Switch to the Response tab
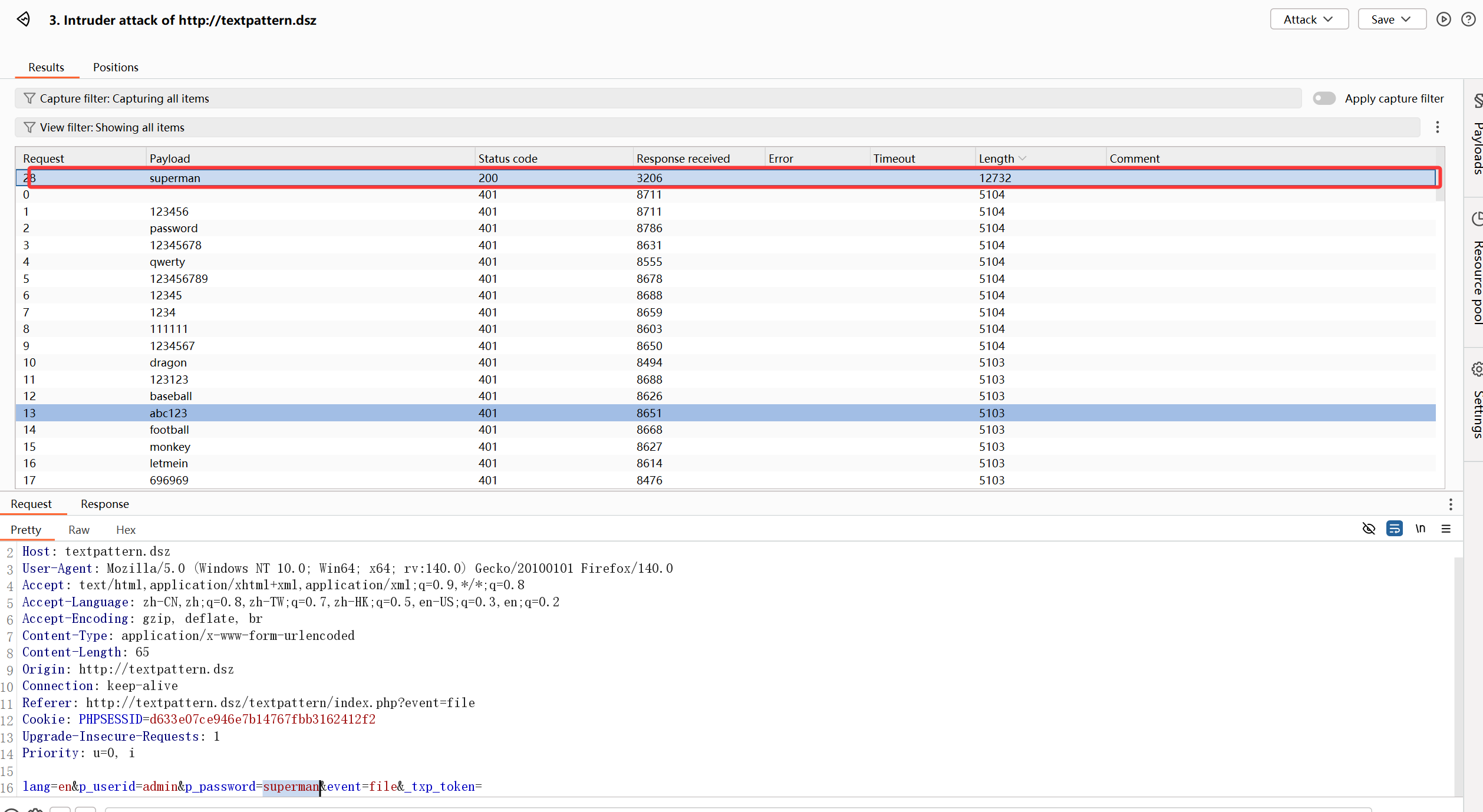The width and height of the screenshot is (1483, 812). pos(104,504)
